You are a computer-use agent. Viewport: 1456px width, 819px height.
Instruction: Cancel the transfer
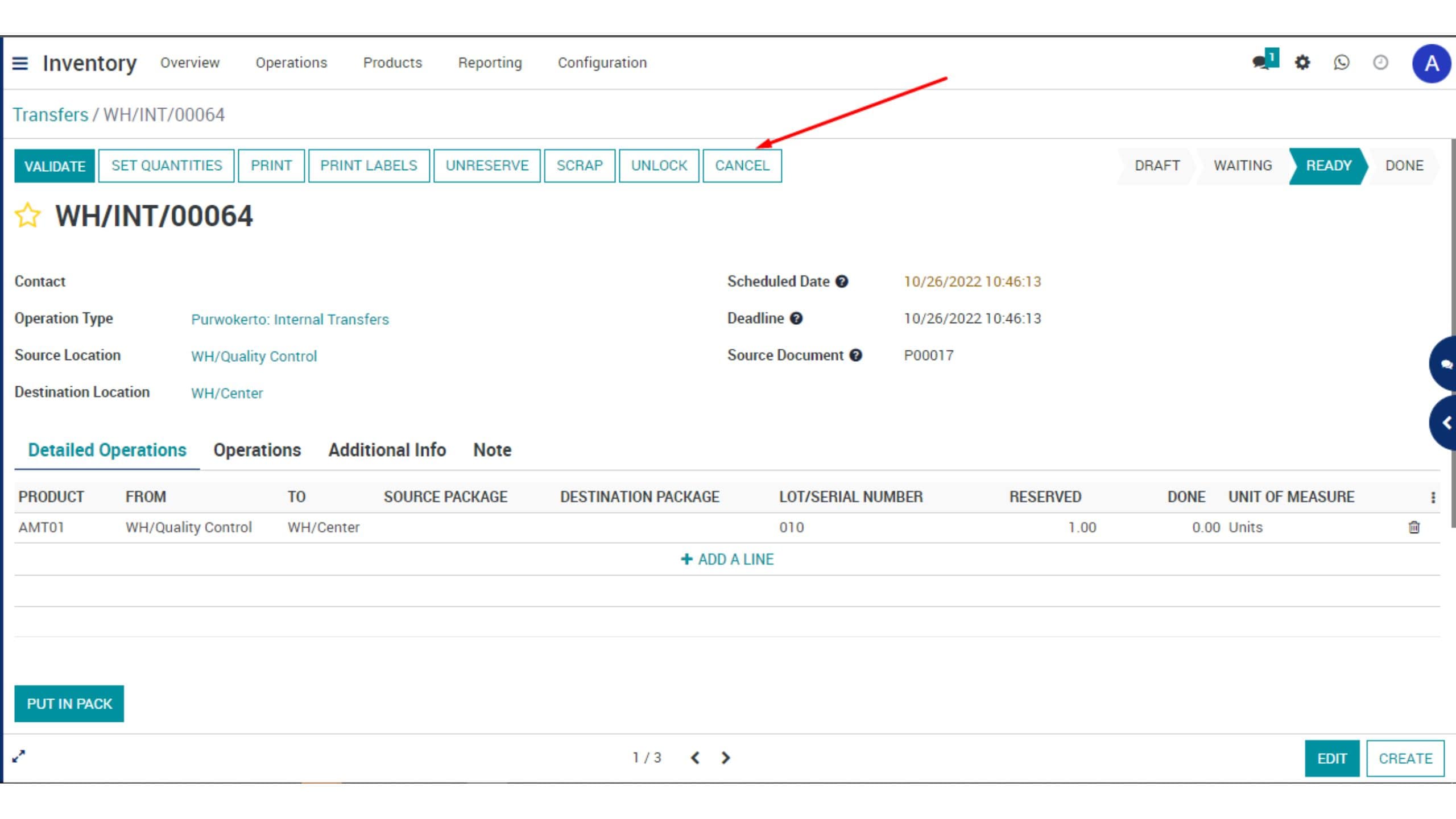click(x=742, y=166)
